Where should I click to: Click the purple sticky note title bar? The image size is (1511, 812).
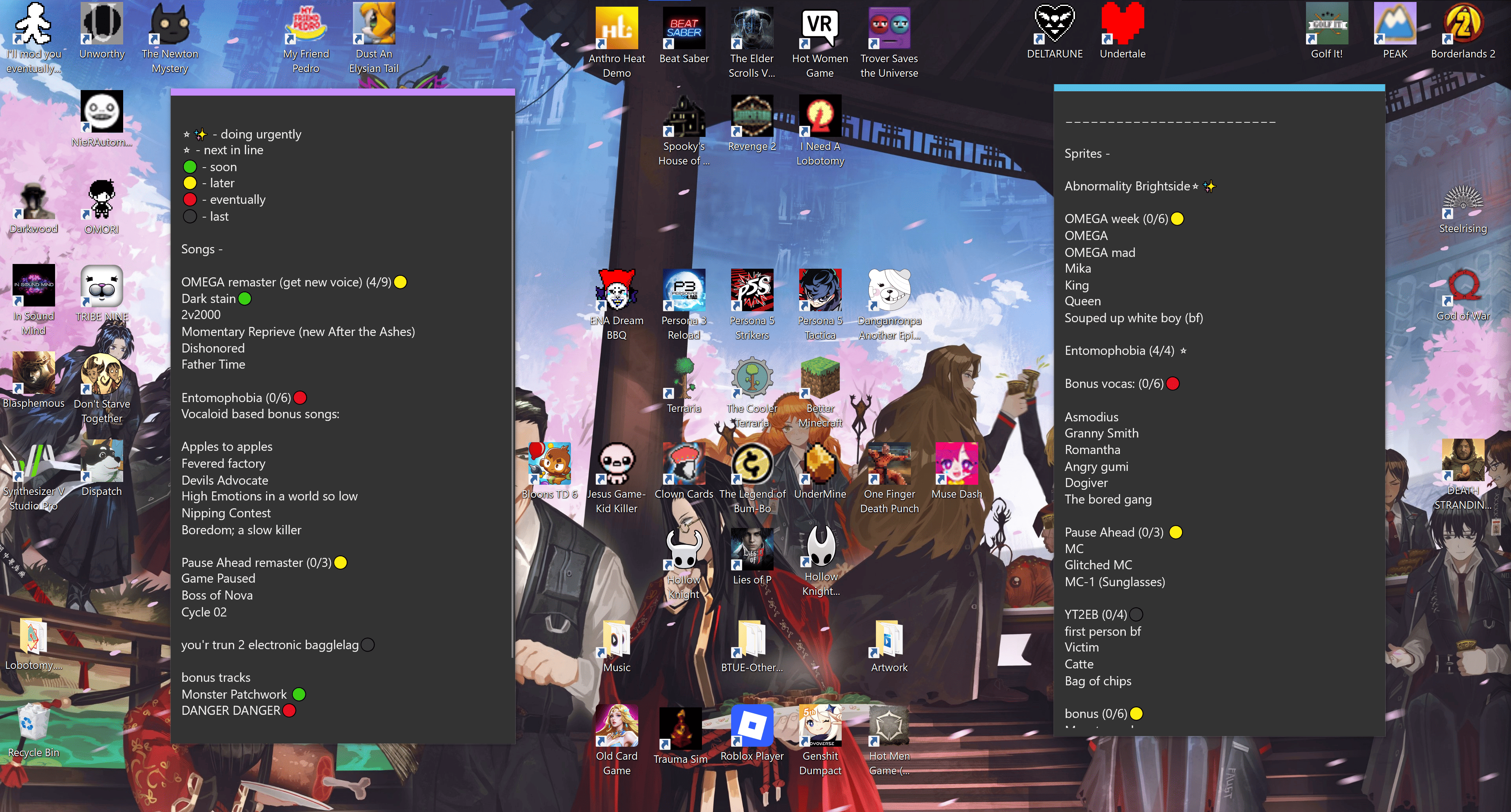[x=343, y=92]
